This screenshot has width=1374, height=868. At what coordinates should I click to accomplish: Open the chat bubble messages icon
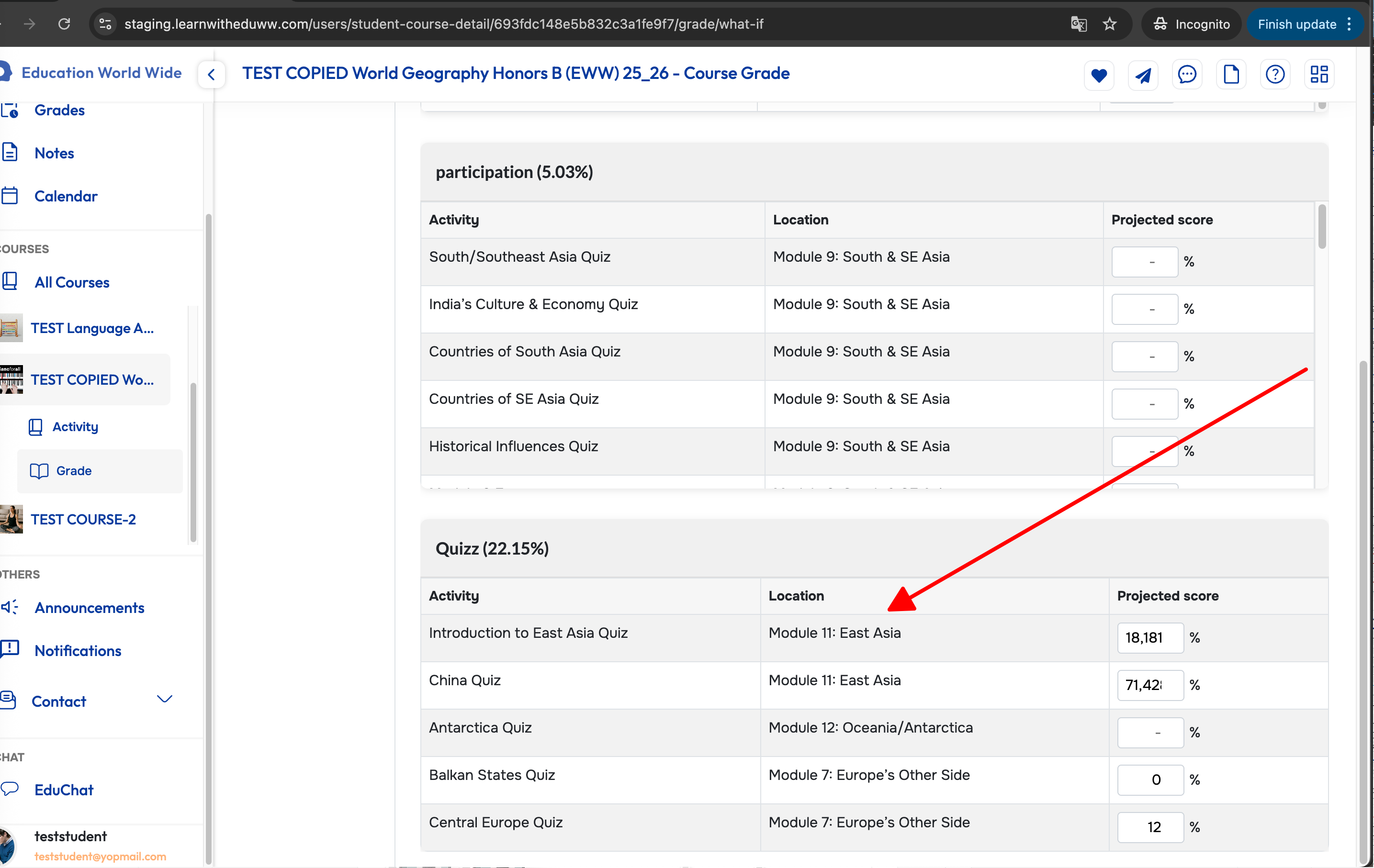[1187, 75]
